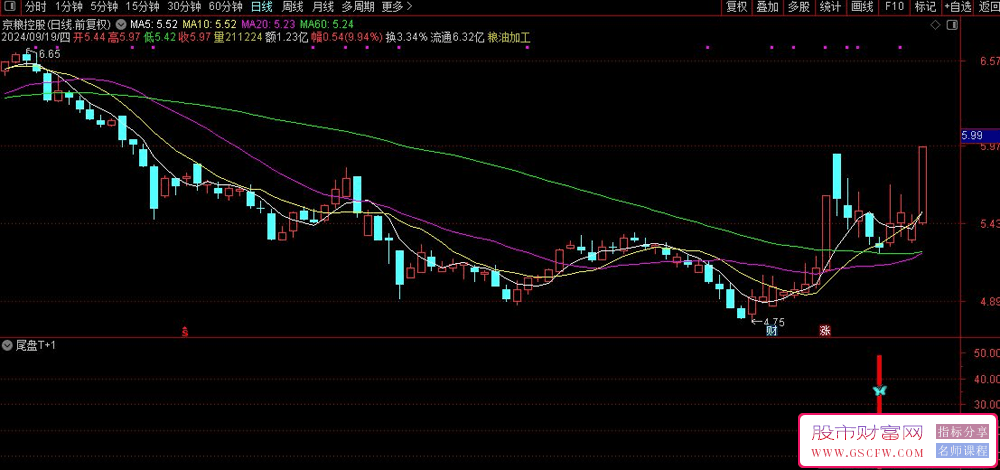
Task: Click the 京粮控股(日线.前复权) title text
Action: point(57,25)
